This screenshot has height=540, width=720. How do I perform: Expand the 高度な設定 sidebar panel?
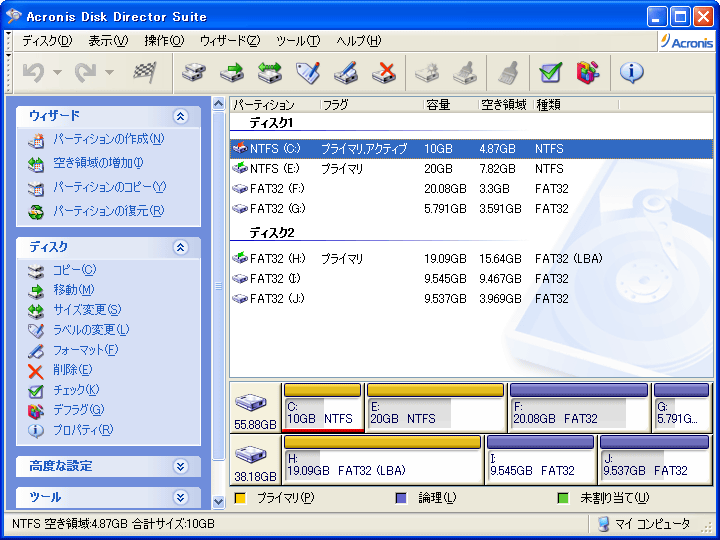(x=180, y=467)
